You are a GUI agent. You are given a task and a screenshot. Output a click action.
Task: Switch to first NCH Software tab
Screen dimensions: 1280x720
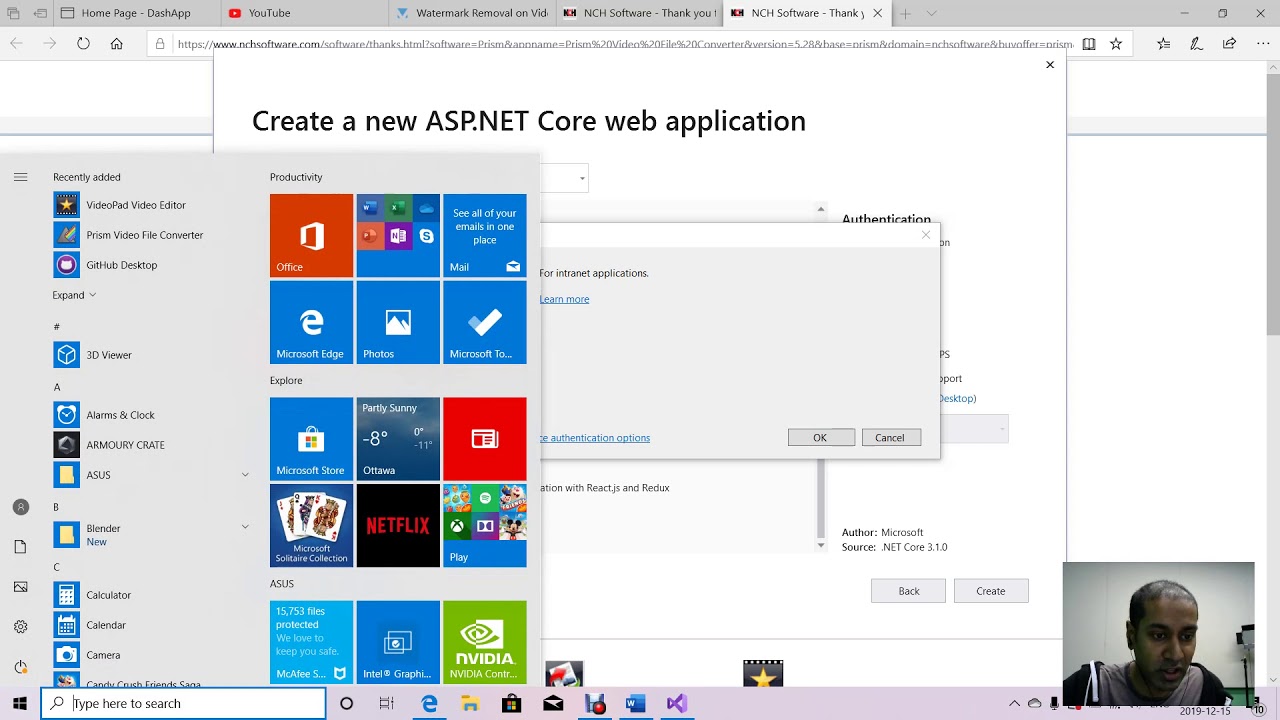coord(639,13)
